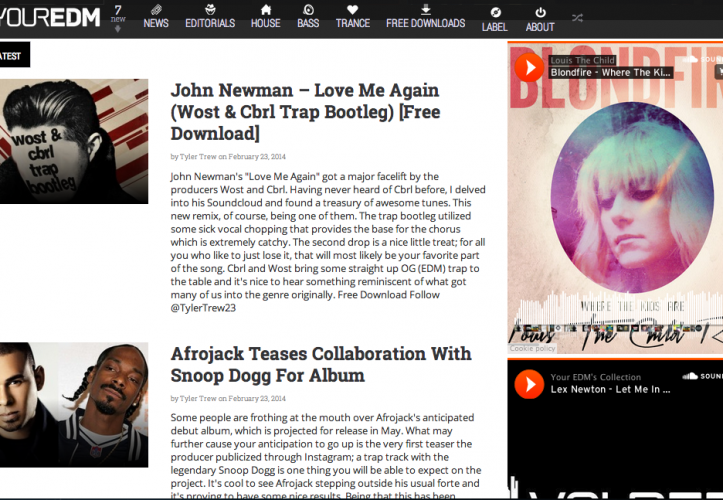Open John Newman Love Me Again article title
The height and width of the screenshot is (500, 723).
coord(305,112)
